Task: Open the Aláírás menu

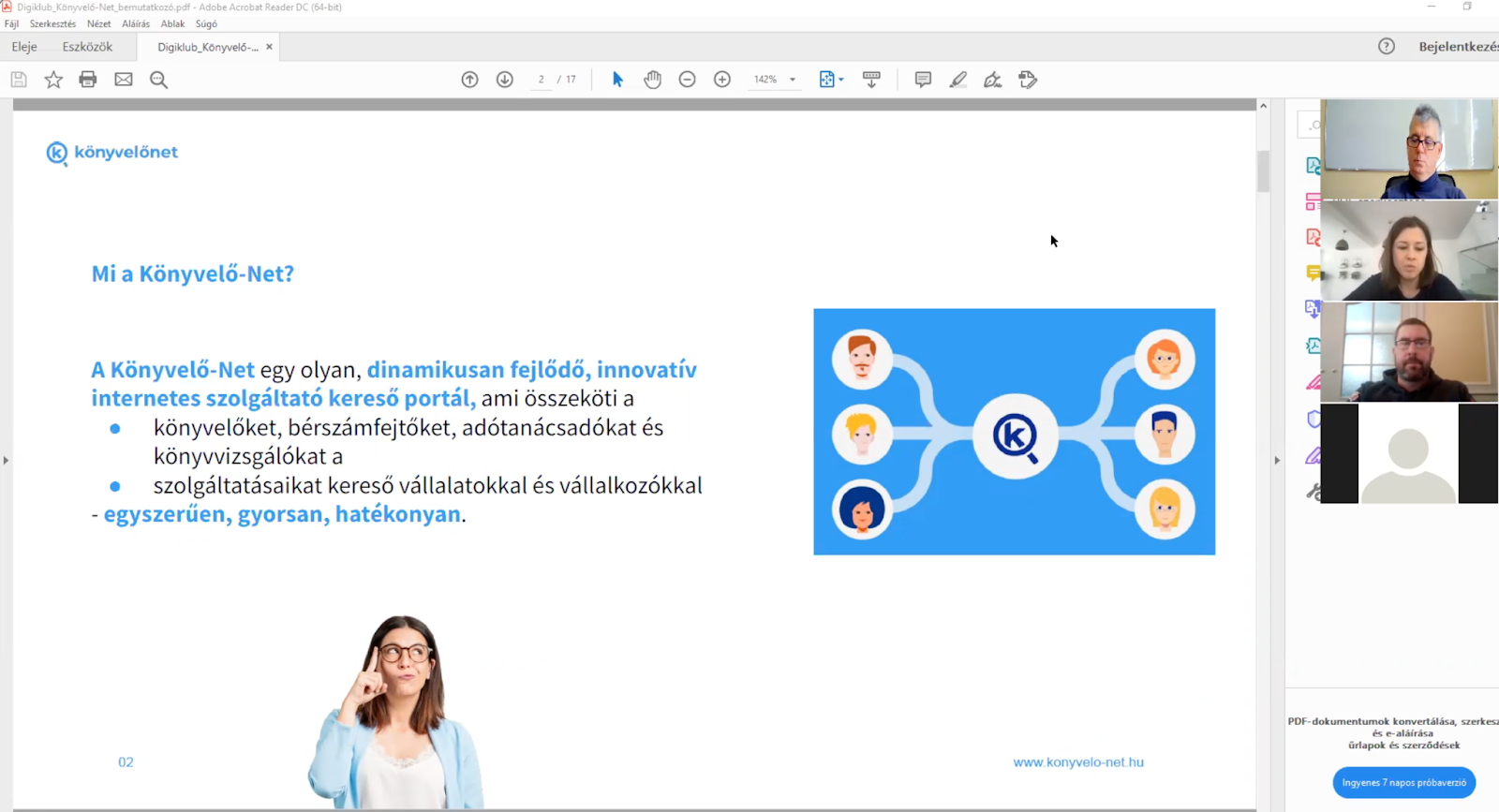Action: (136, 24)
